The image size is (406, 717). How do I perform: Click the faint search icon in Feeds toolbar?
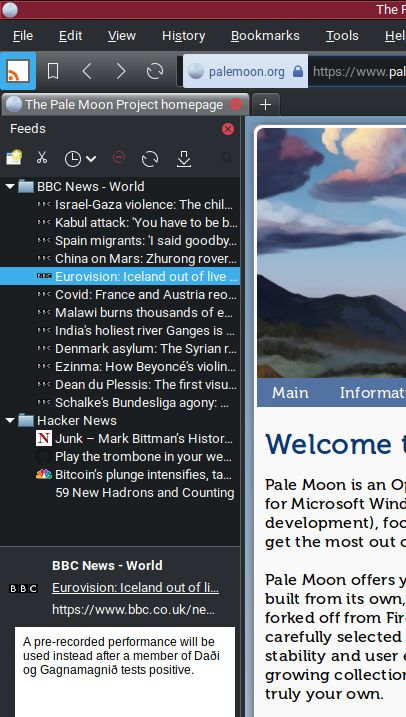pyautogui.click(x=226, y=158)
